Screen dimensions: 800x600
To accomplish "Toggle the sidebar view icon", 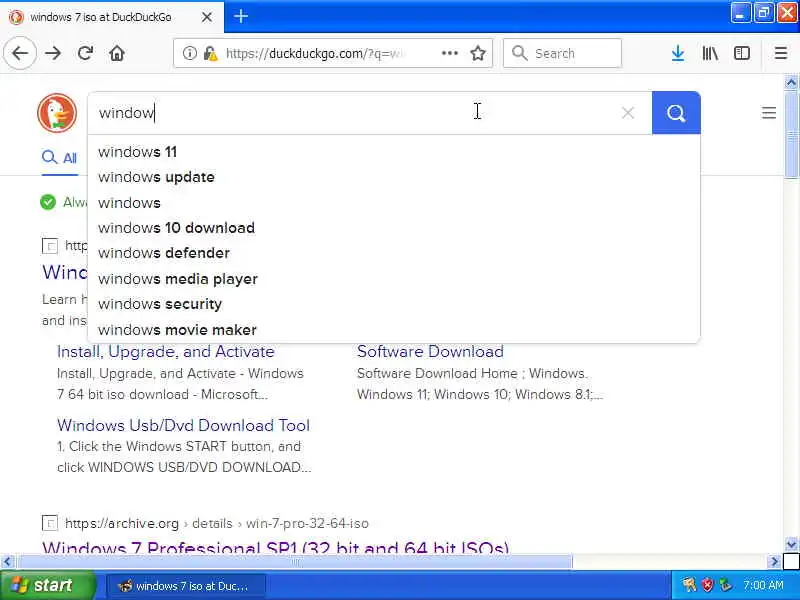I will click(741, 53).
